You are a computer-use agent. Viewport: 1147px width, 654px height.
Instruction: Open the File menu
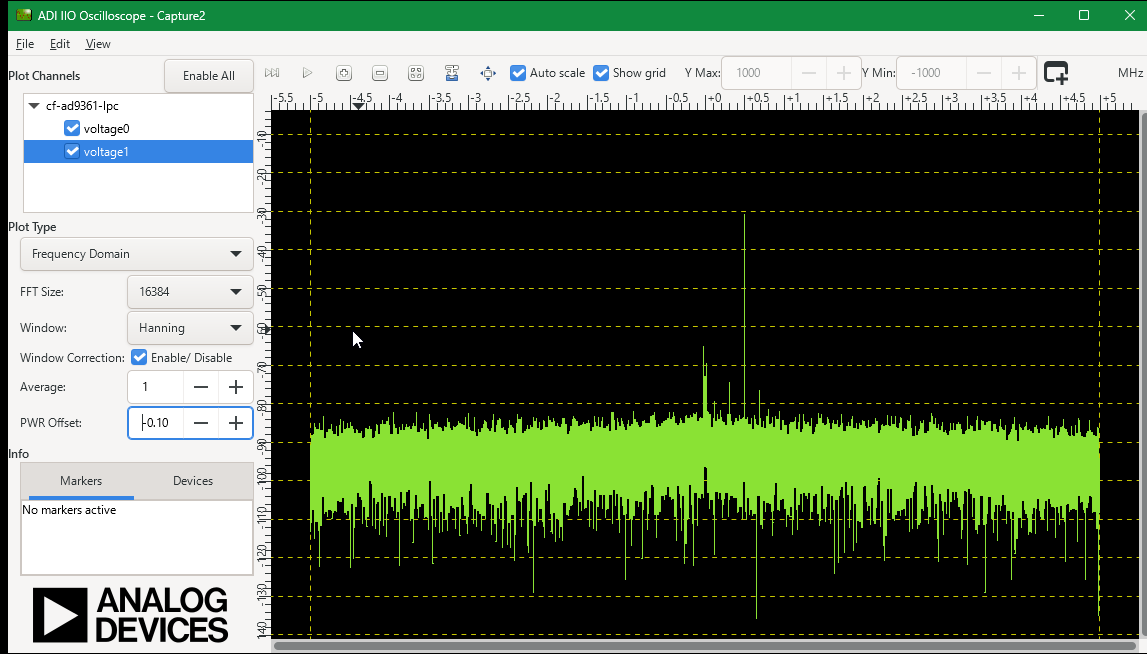click(x=25, y=44)
